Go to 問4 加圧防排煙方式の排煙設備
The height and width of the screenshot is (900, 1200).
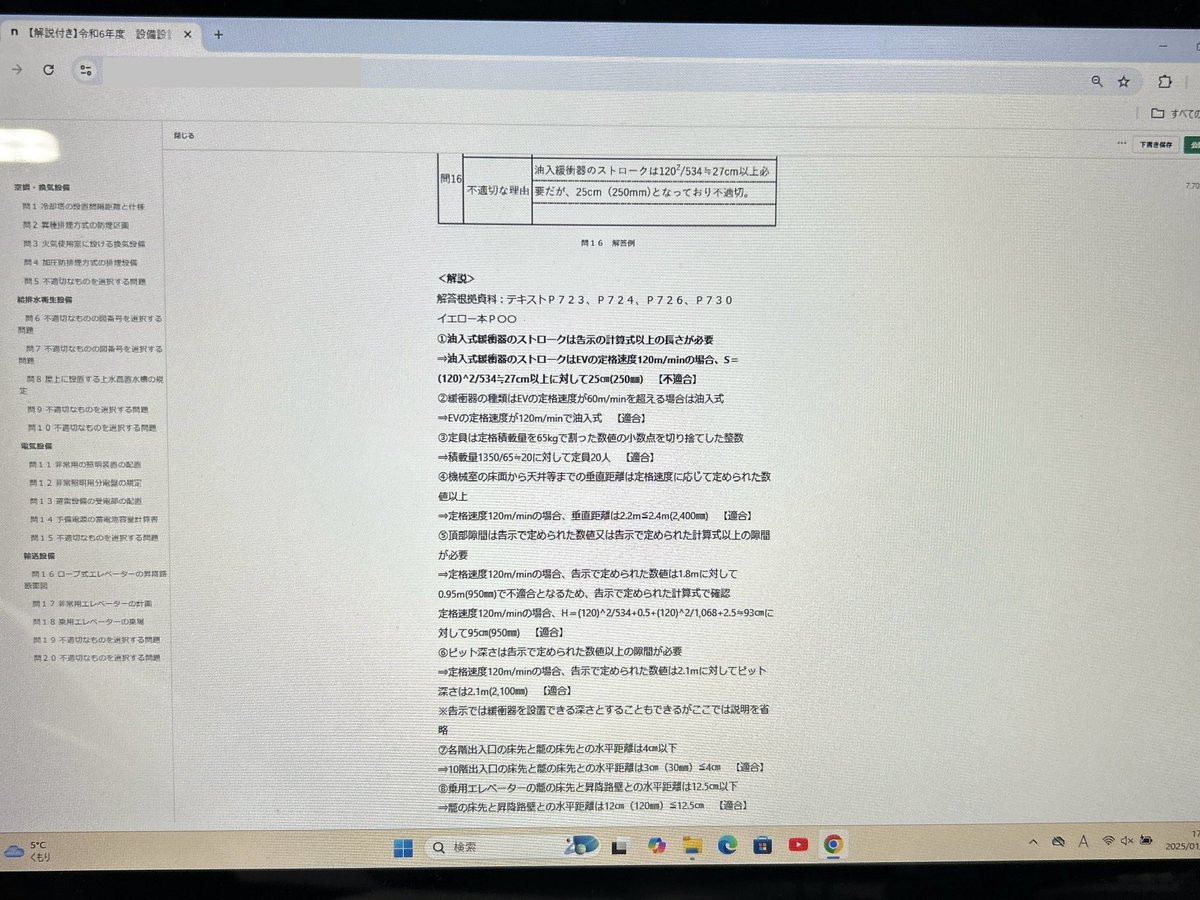(x=80, y=262)
